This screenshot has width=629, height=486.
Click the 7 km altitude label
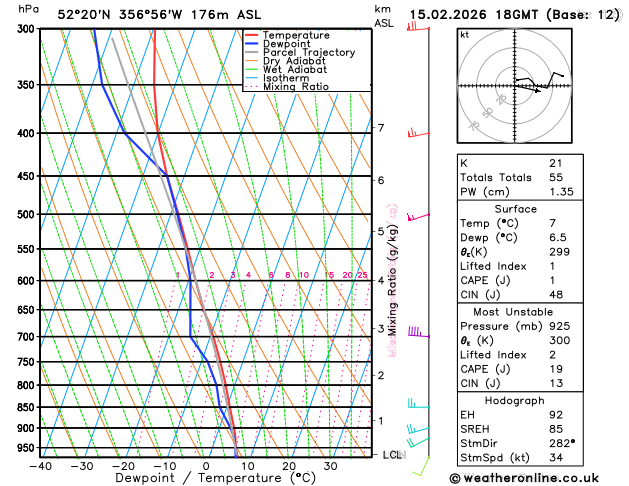pos(381,128)
